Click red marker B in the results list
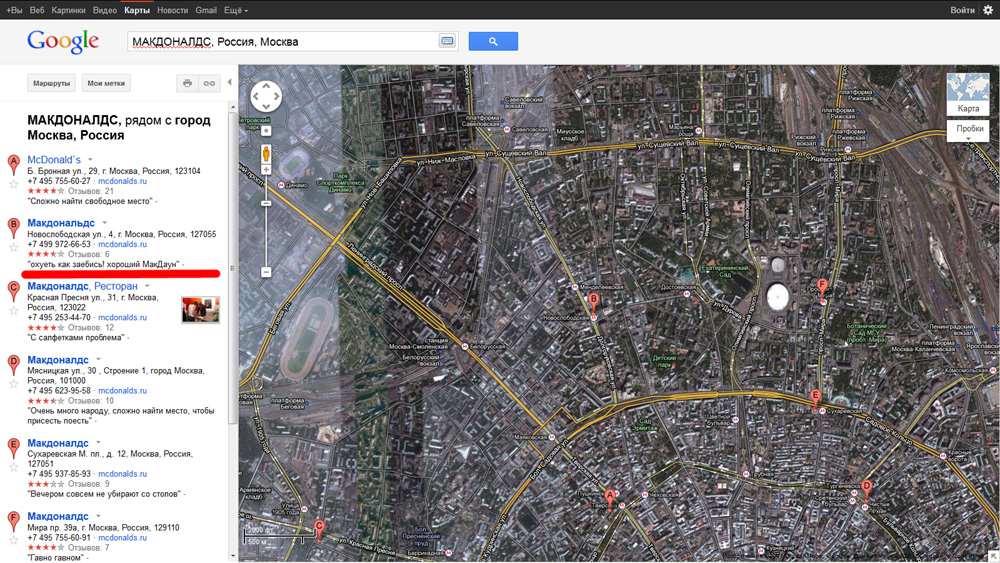Screen dimensions: 1000x563 click(13, 228)
